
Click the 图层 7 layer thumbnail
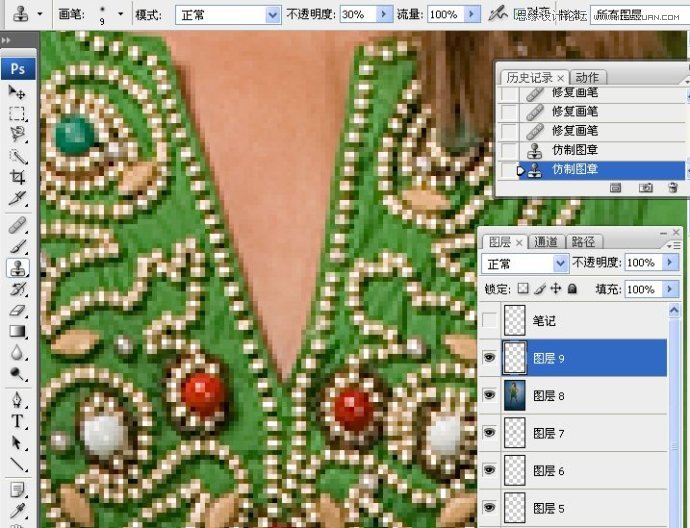click(516, 433)
